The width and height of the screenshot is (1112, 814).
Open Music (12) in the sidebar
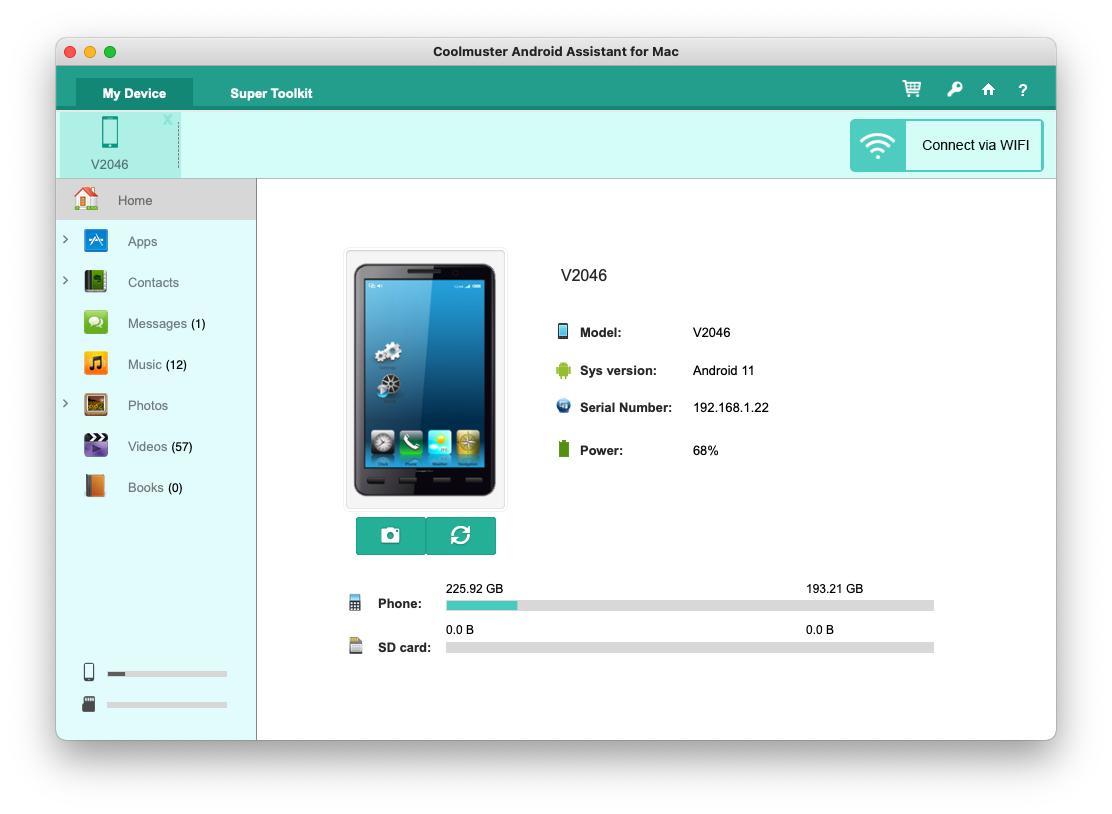[156, 364]
